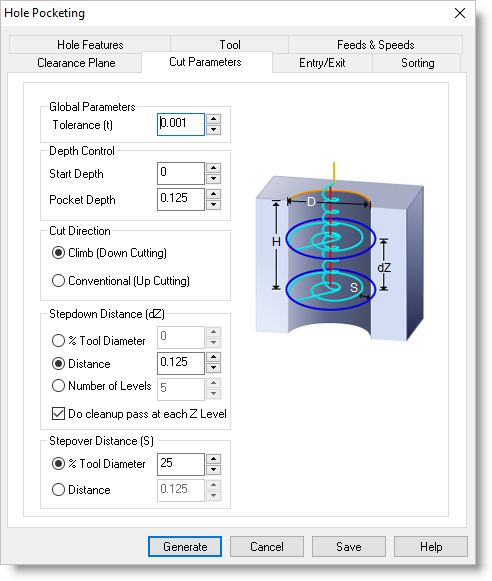
Task: Increase Start Depth with up arrow
Action: pos(213,168)
